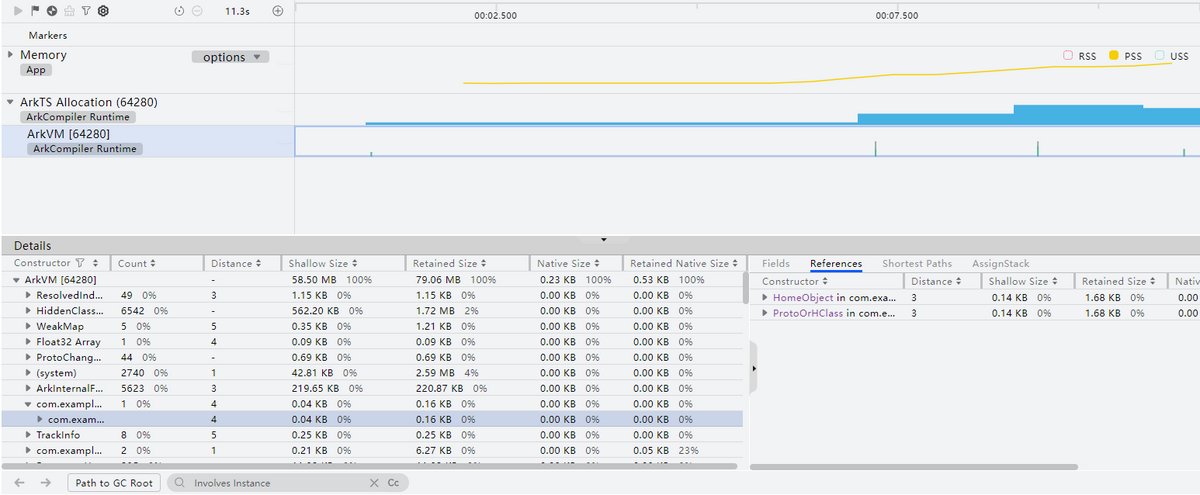Switch to the Fields tab

click(x=775, y=263)
